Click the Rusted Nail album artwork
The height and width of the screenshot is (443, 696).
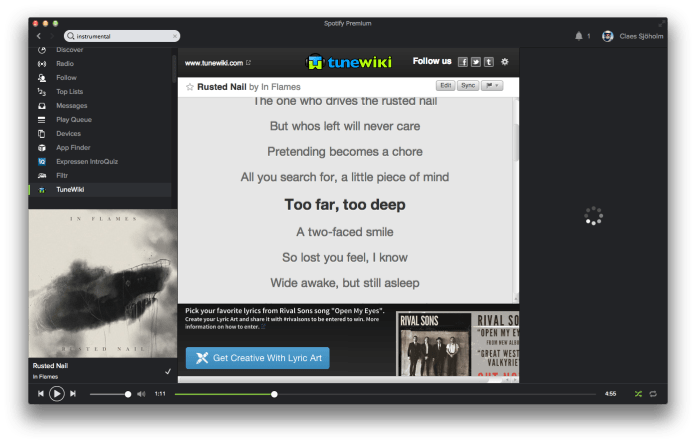(x=103, y=283)
